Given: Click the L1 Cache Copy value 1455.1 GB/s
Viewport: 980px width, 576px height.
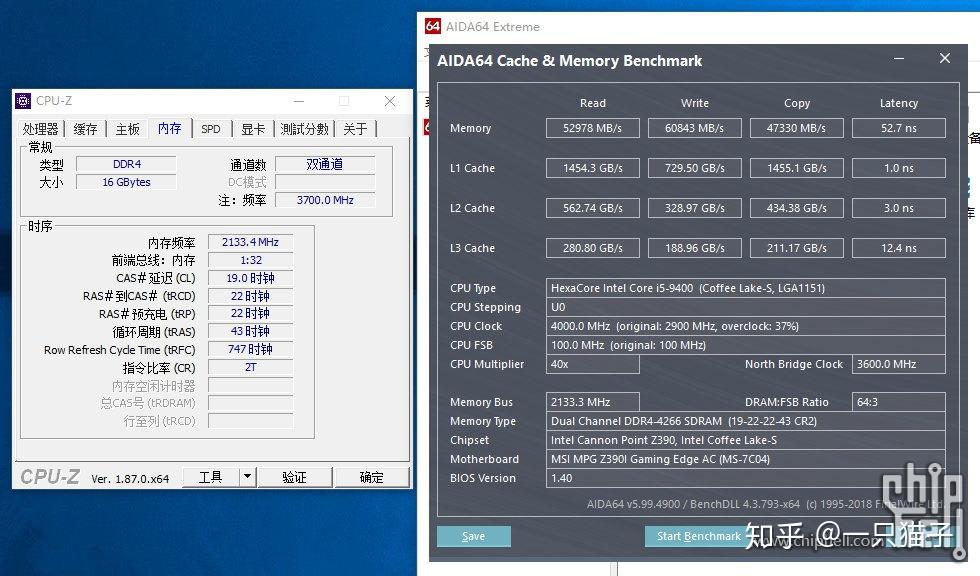Looking at the screenshot, I should [796, 168].
